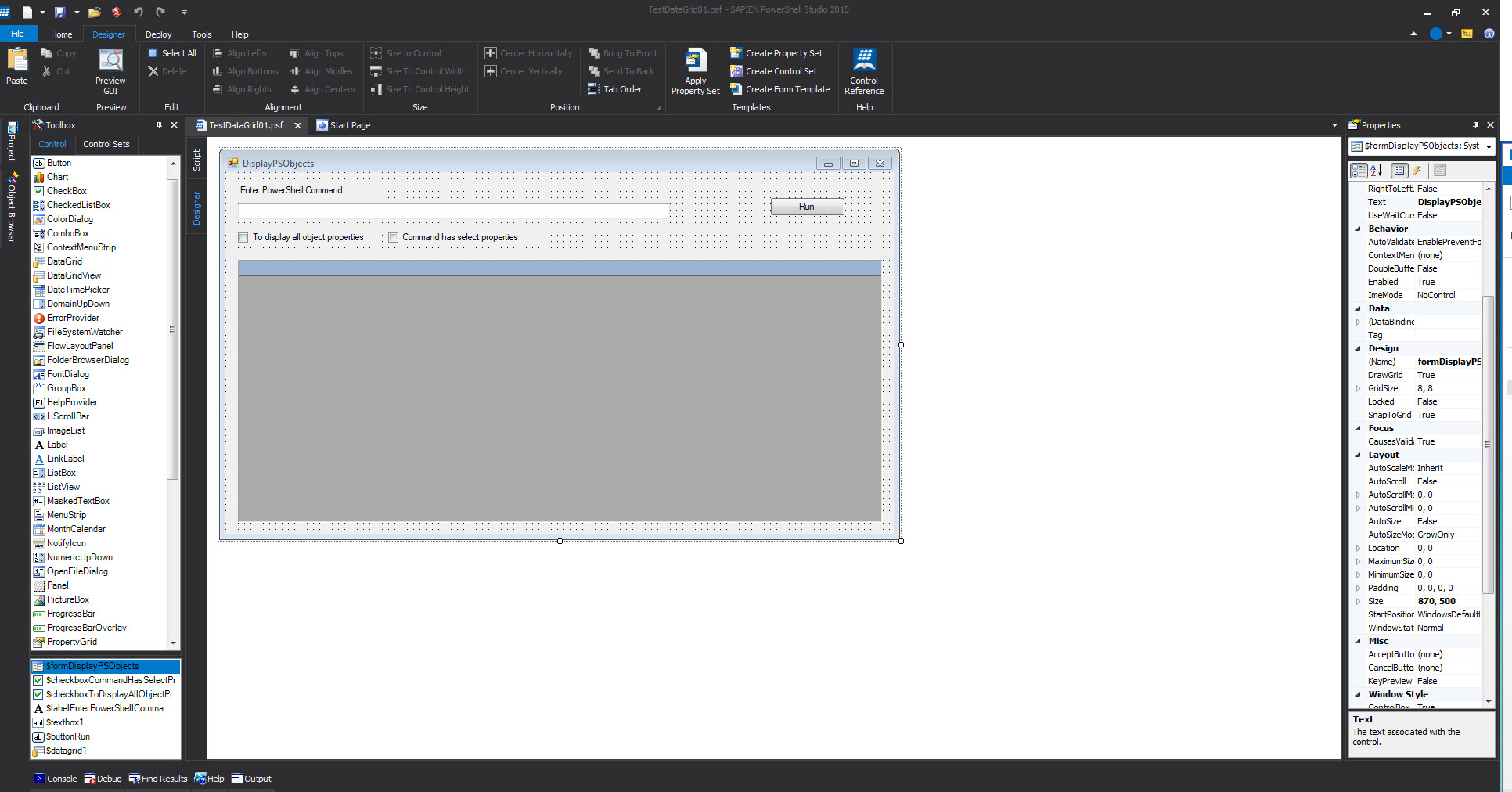1512x792 pixels.
Task: Select the ProgressBar control in Toolbox
Action: coord(64,614)
